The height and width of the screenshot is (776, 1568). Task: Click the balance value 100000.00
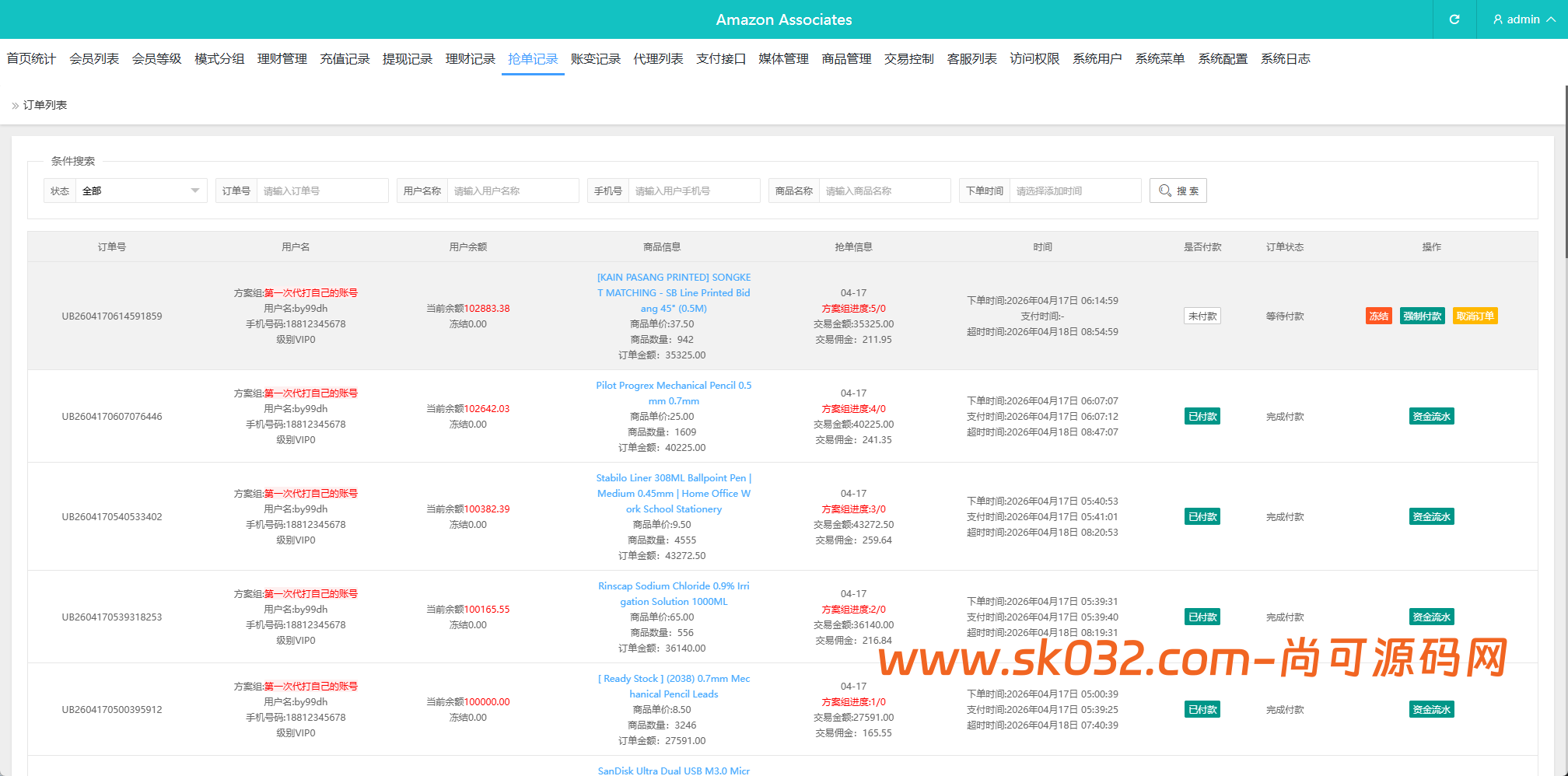(487, 701)
